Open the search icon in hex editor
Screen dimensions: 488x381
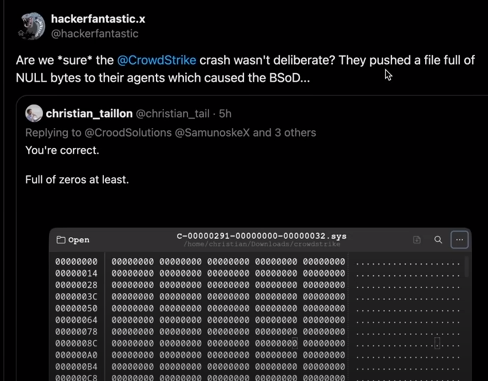[x=438, y=240]
